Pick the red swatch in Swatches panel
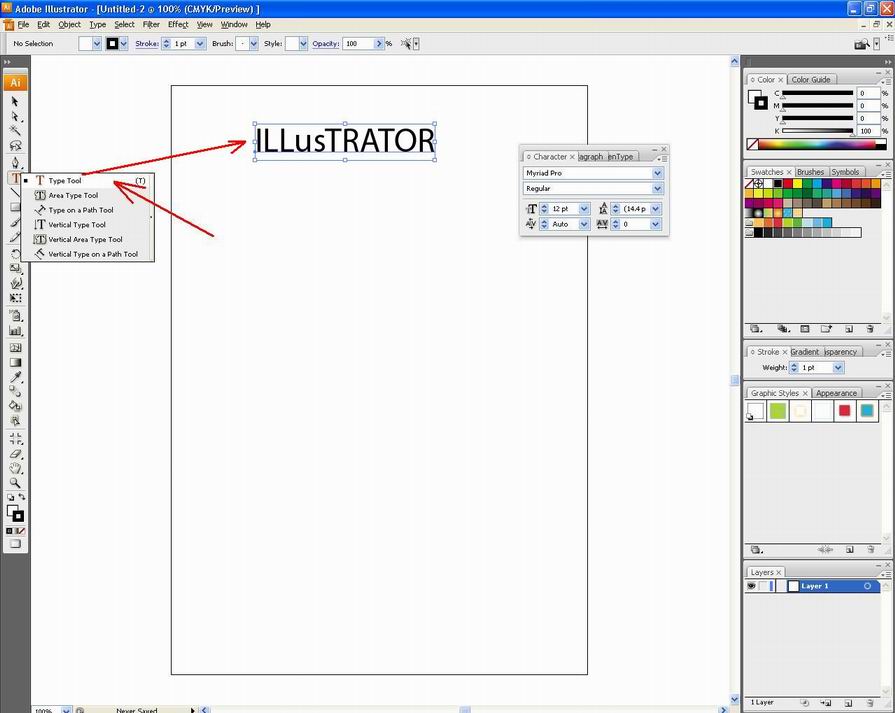 point(788,183)
